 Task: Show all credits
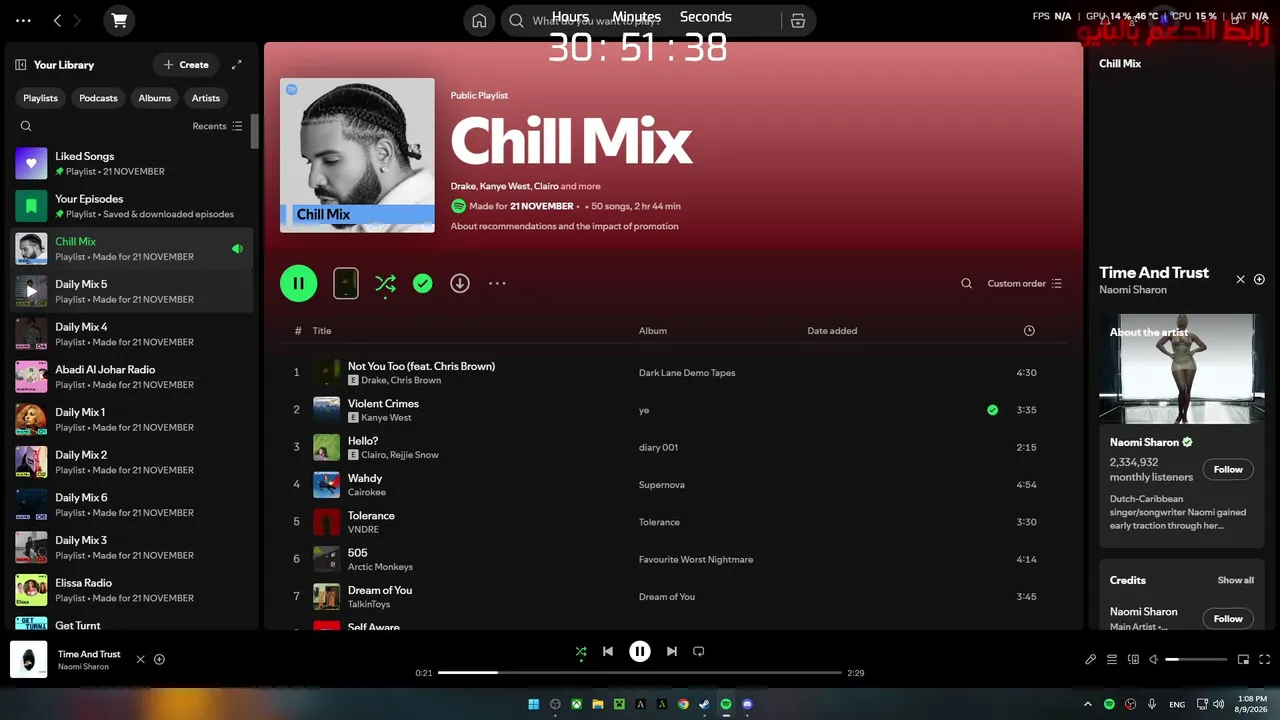coord(1235,580)
